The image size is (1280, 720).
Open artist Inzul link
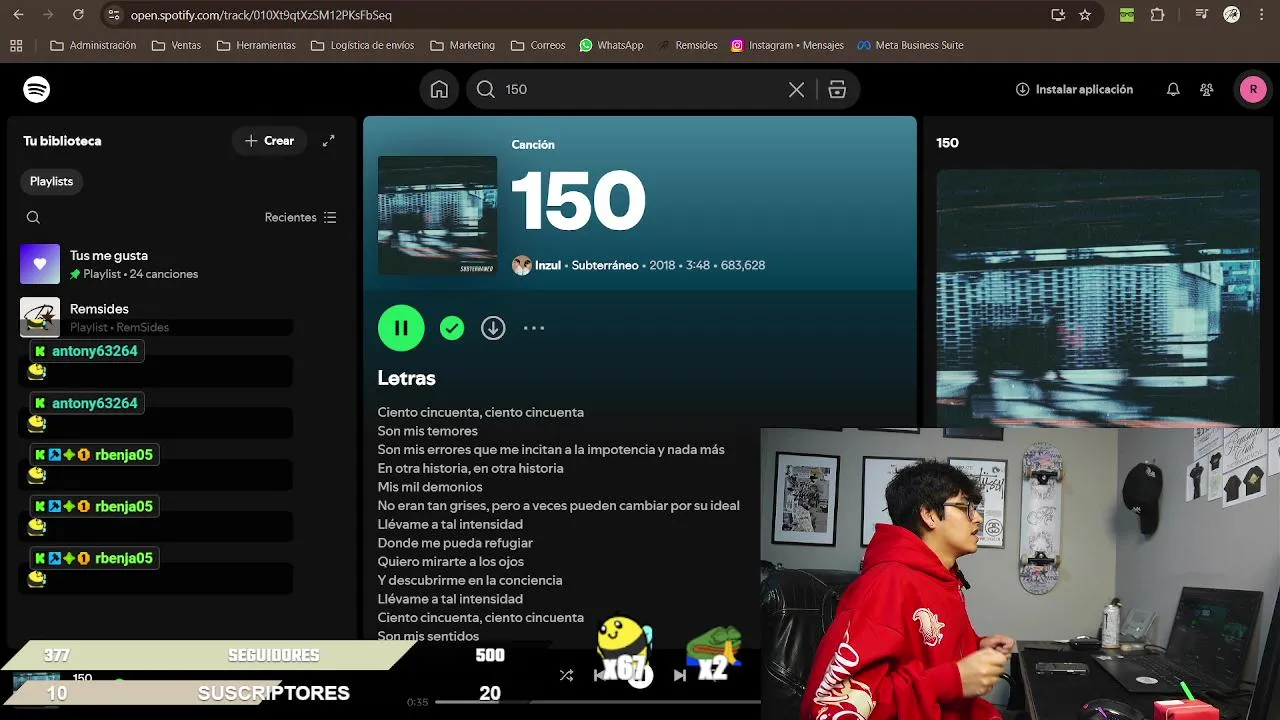point(547,265)
